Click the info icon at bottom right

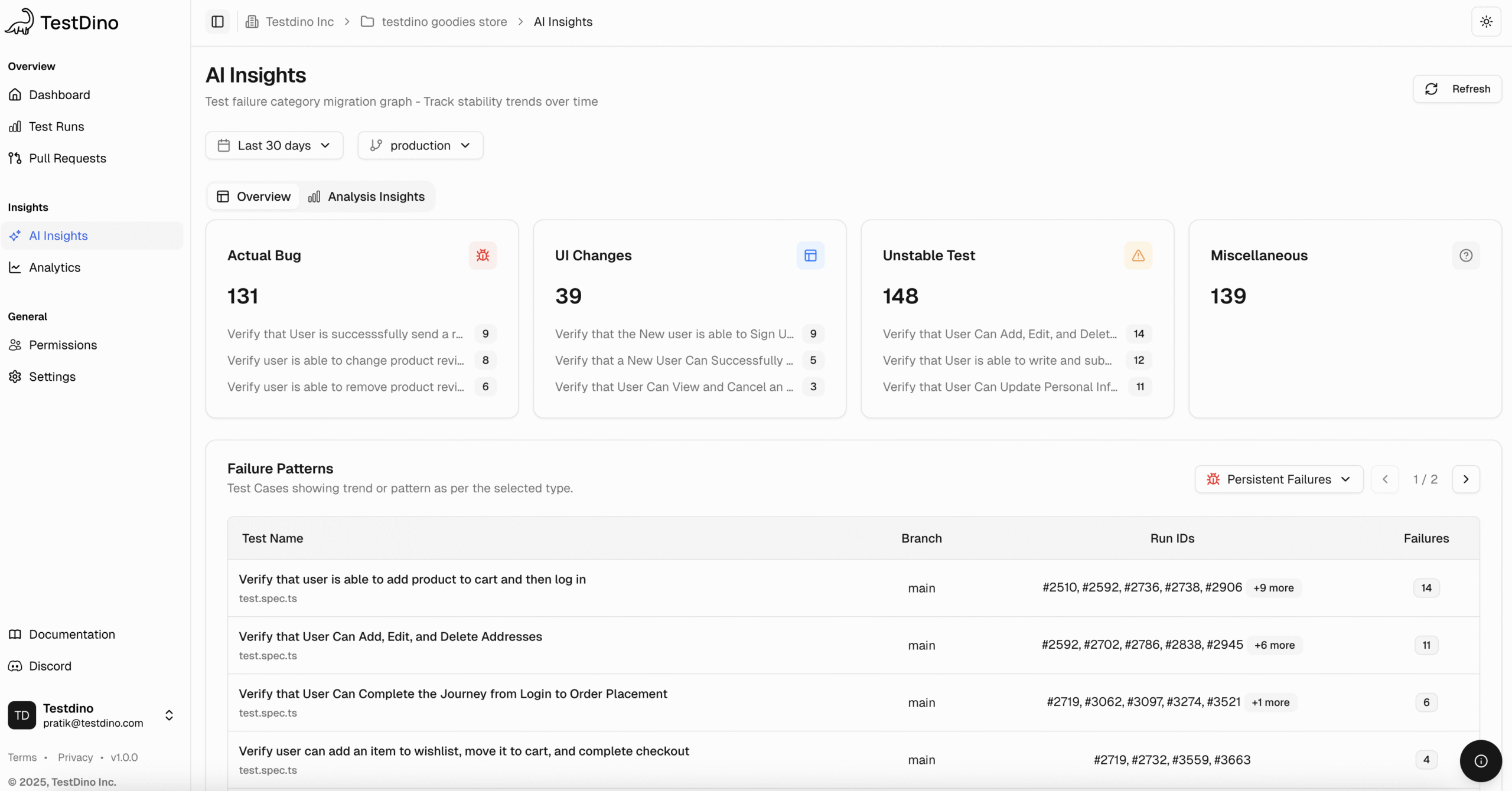pyautogui.click(x=1480, y=761)
